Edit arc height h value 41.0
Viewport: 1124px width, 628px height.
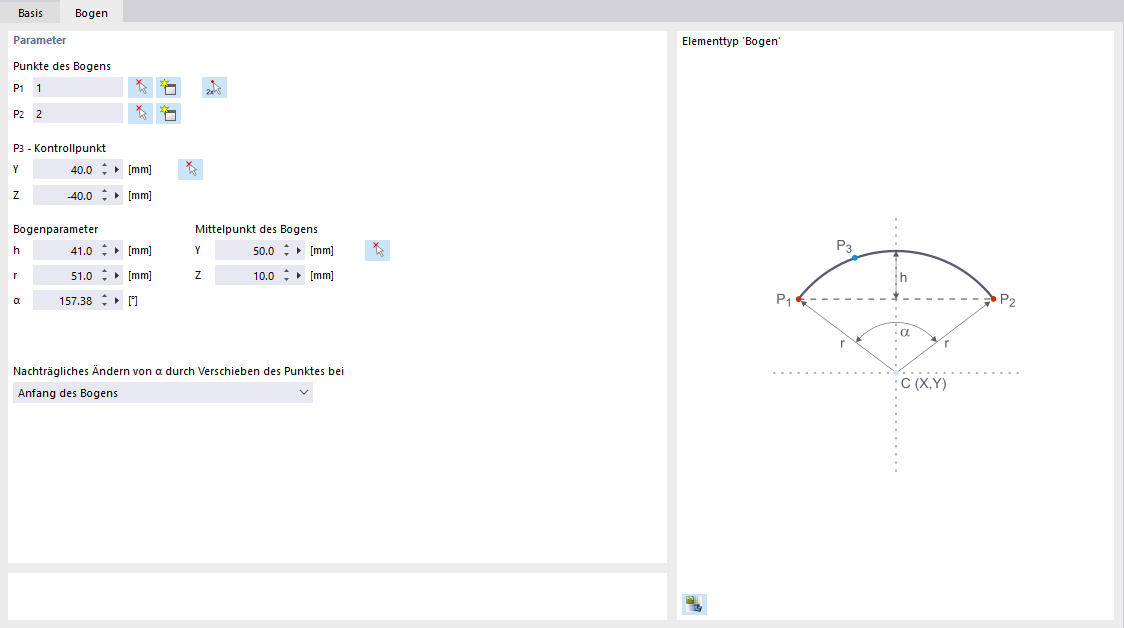tap(65, 251)
